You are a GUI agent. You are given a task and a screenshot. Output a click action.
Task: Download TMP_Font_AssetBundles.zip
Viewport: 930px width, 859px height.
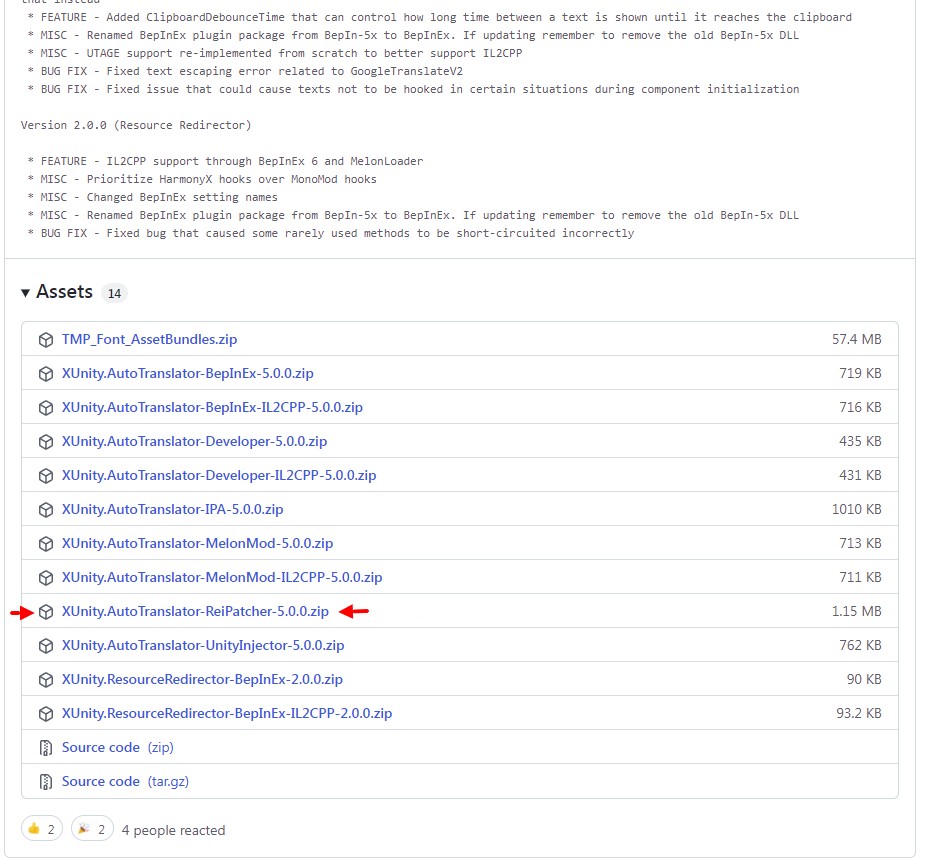point(149,339)
